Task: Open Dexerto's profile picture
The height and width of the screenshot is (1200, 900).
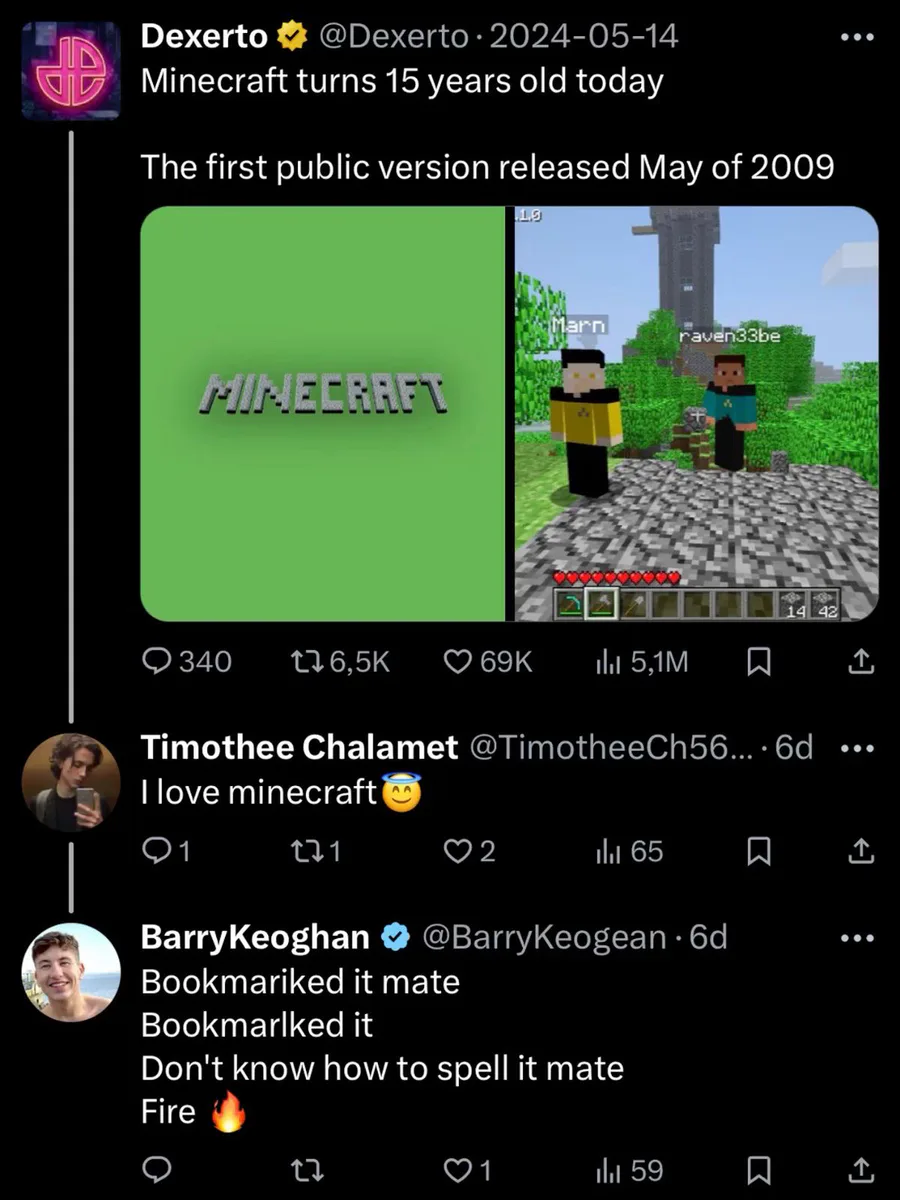Action: 71,70
